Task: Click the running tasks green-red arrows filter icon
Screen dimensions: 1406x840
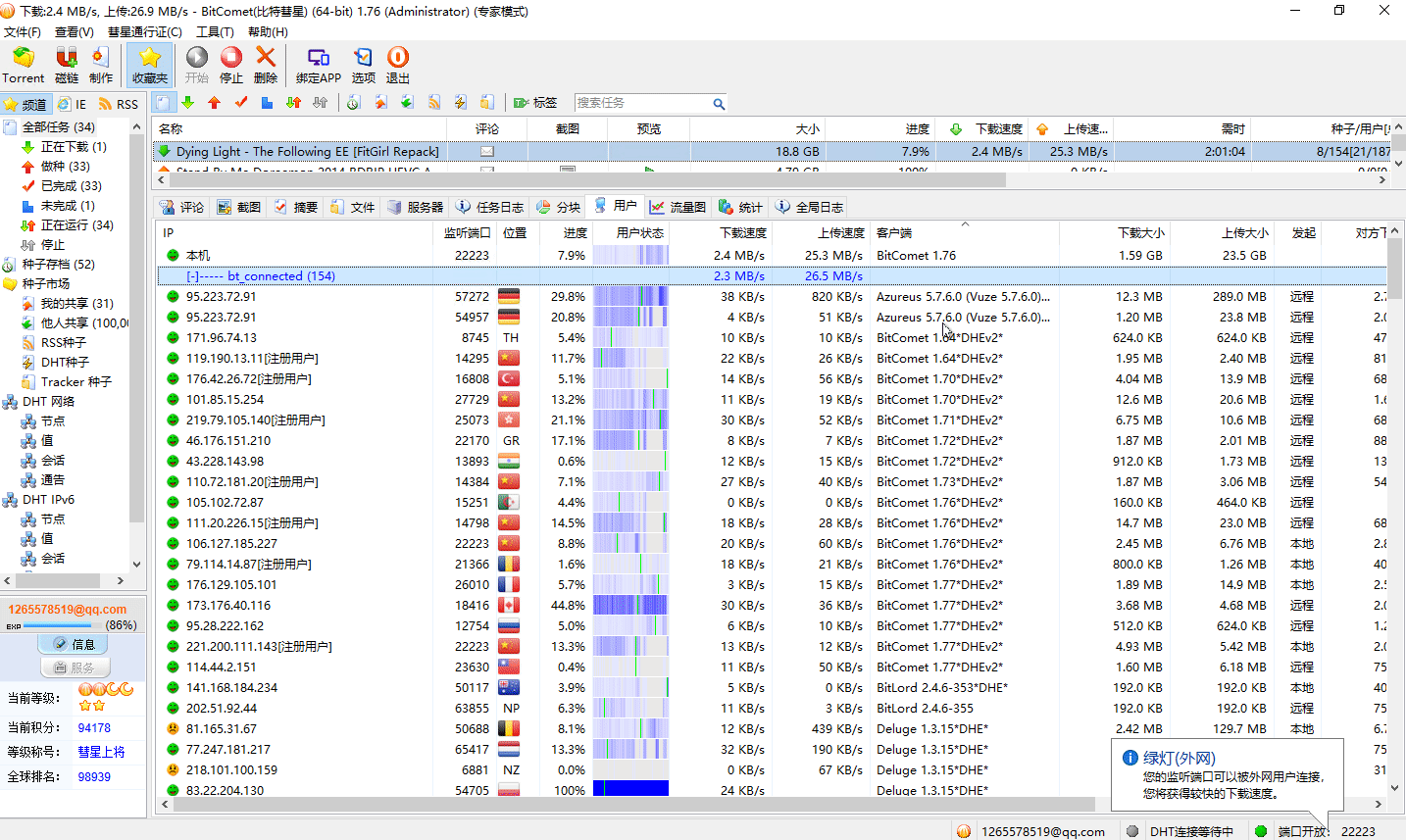Action: 293,103
